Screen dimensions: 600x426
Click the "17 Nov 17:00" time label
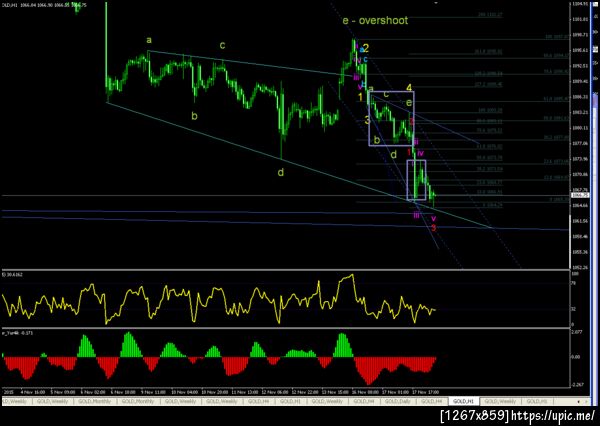coord(426,392)
